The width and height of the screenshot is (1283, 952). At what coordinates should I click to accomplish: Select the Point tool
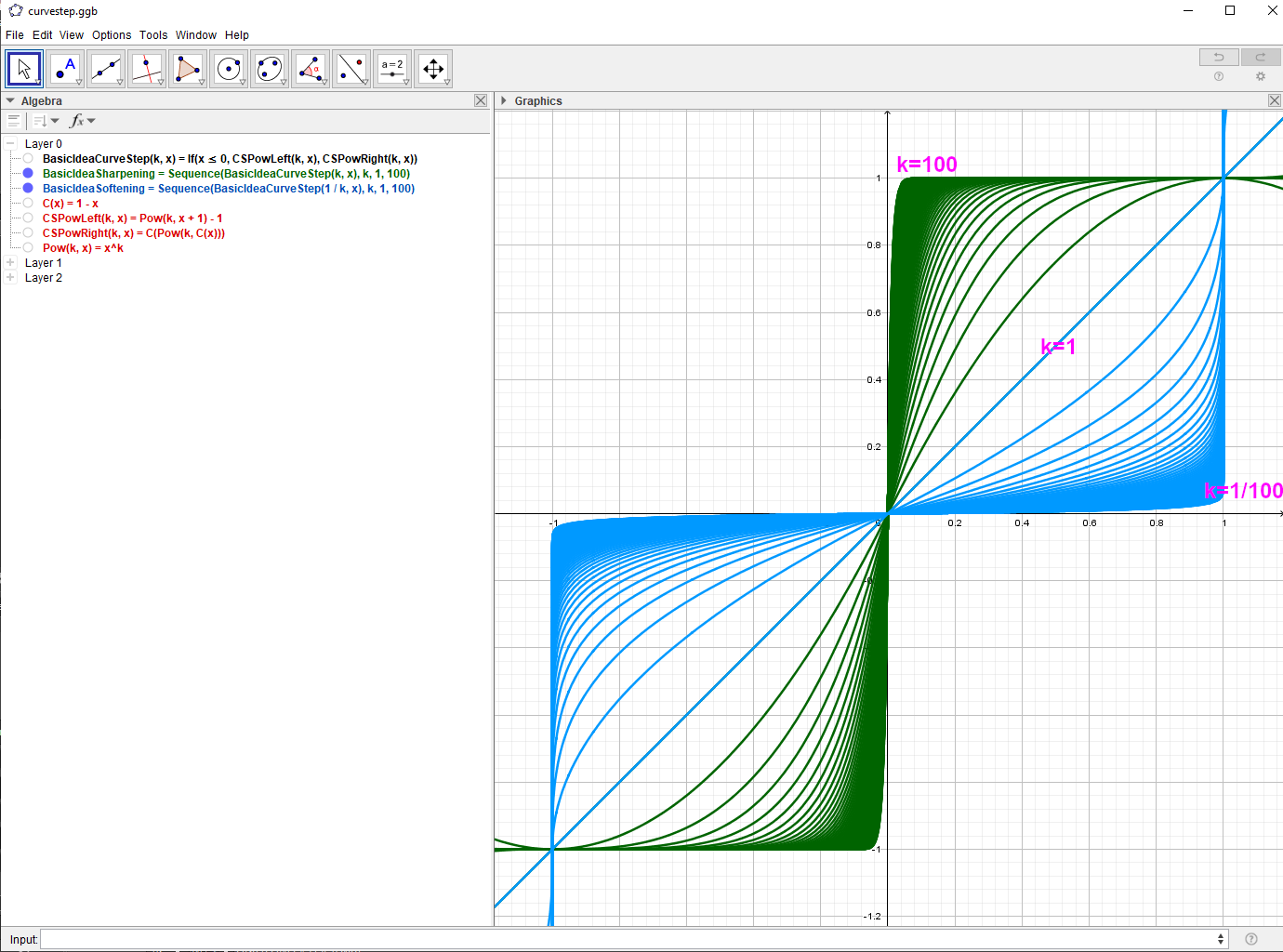tap(65, 69)
